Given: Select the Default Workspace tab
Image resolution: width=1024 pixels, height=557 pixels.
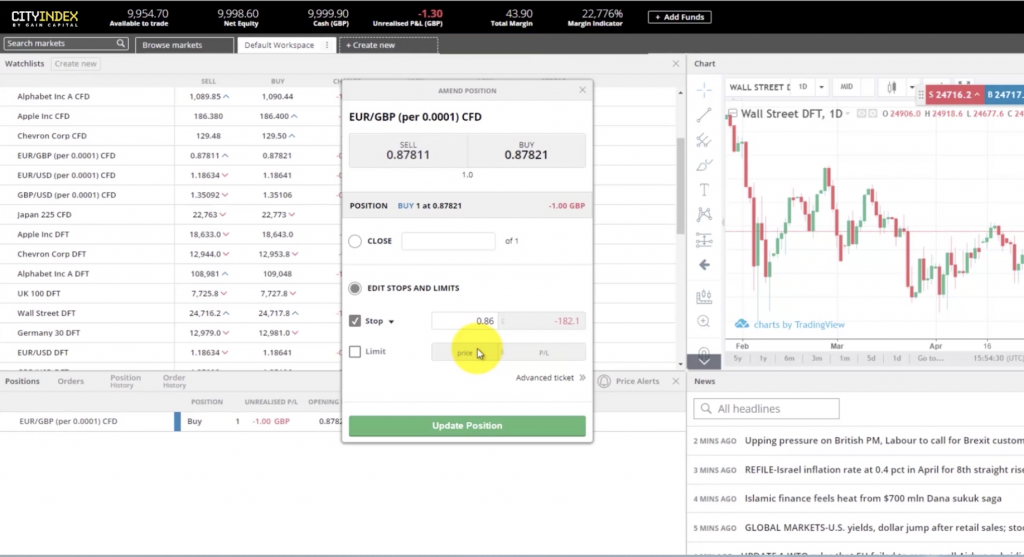Looking at the screenshot, I should click(x=279, y=45).
